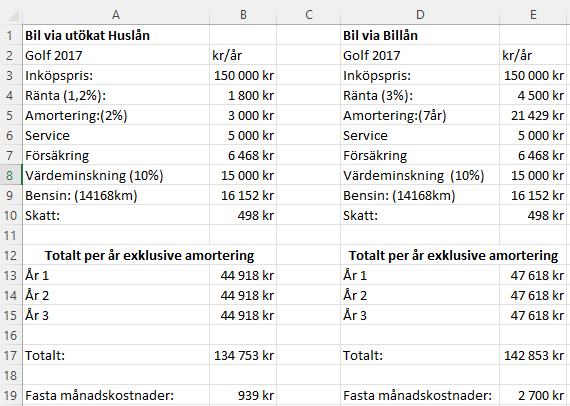Select row 8 header
The width and height of the screenshot is (570, 406).
point(11,176)
